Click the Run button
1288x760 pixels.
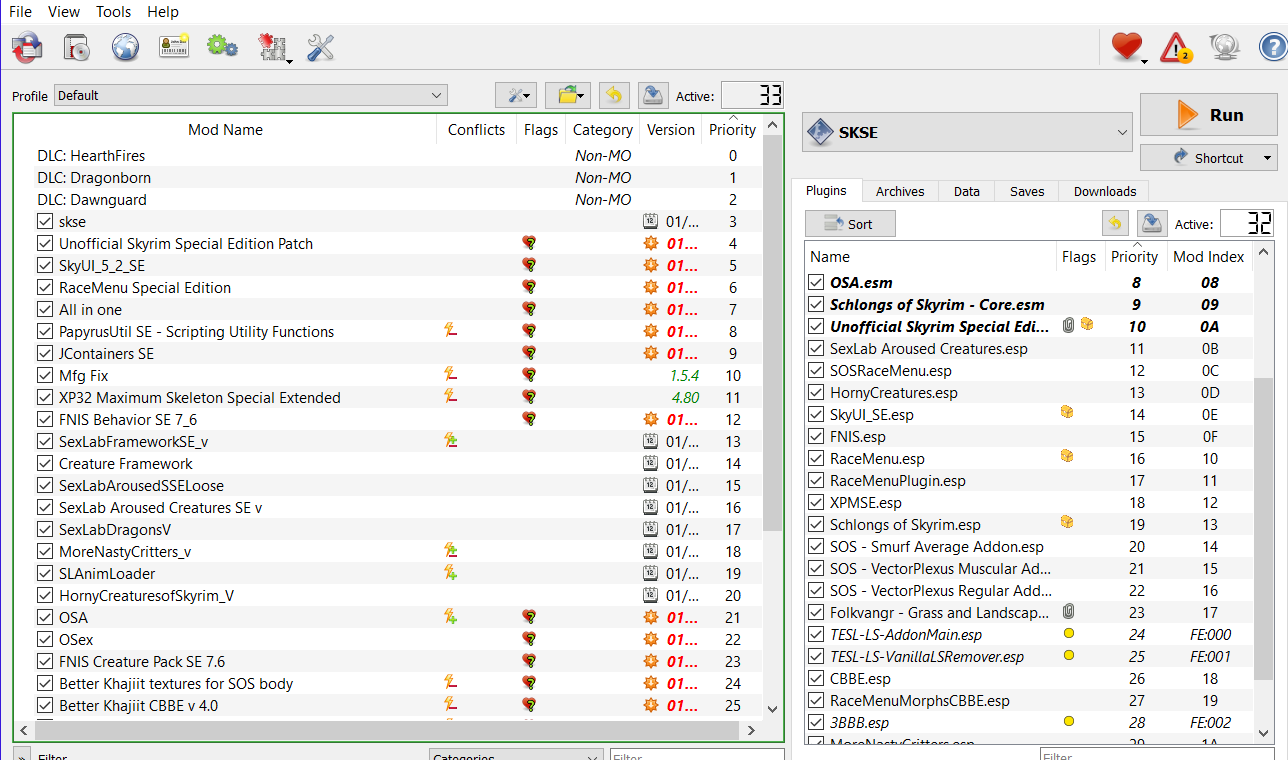point(1209,115)
